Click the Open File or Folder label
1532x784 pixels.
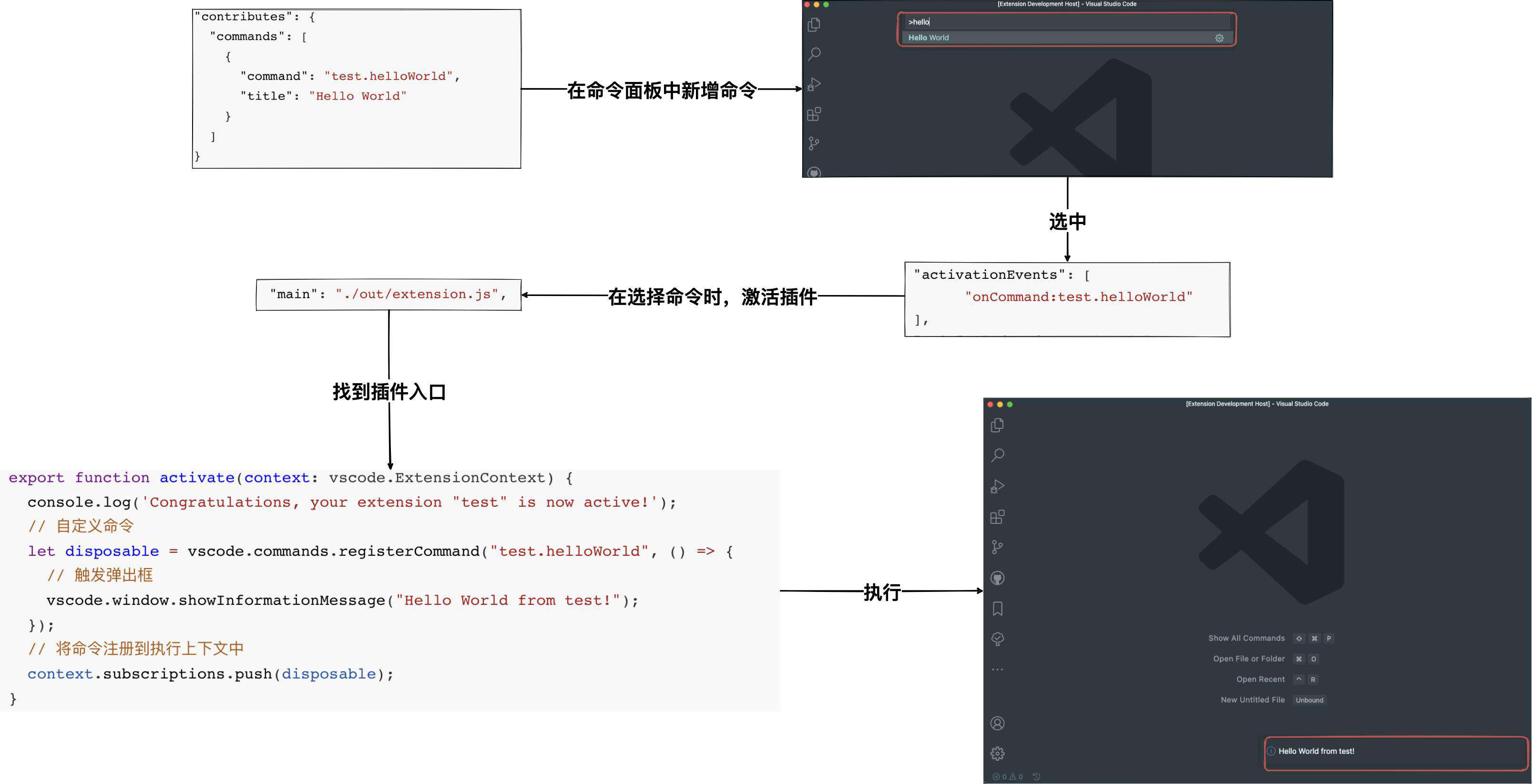click(1248, 659)
